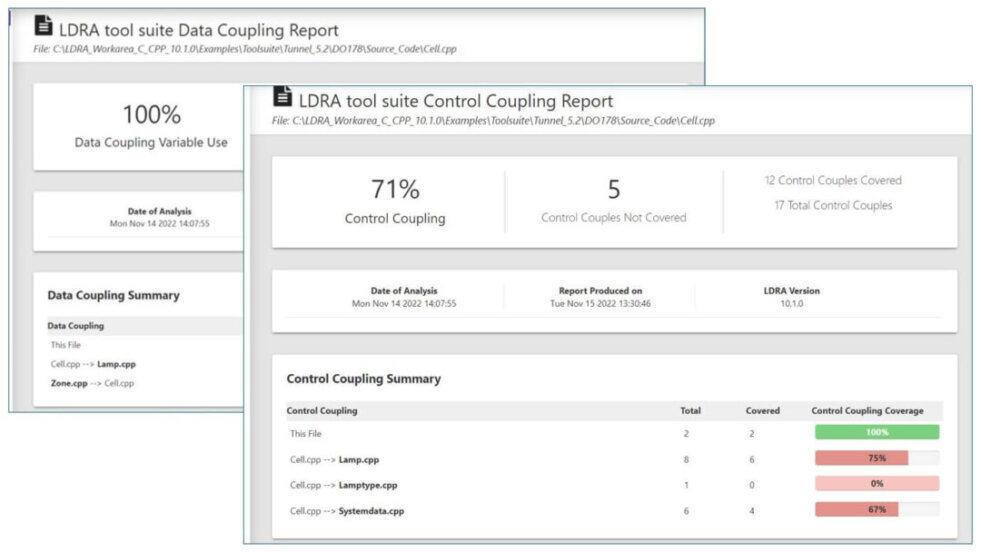
Task: Click the 0% coverage progress bar
Action: [x=877, y=484]
